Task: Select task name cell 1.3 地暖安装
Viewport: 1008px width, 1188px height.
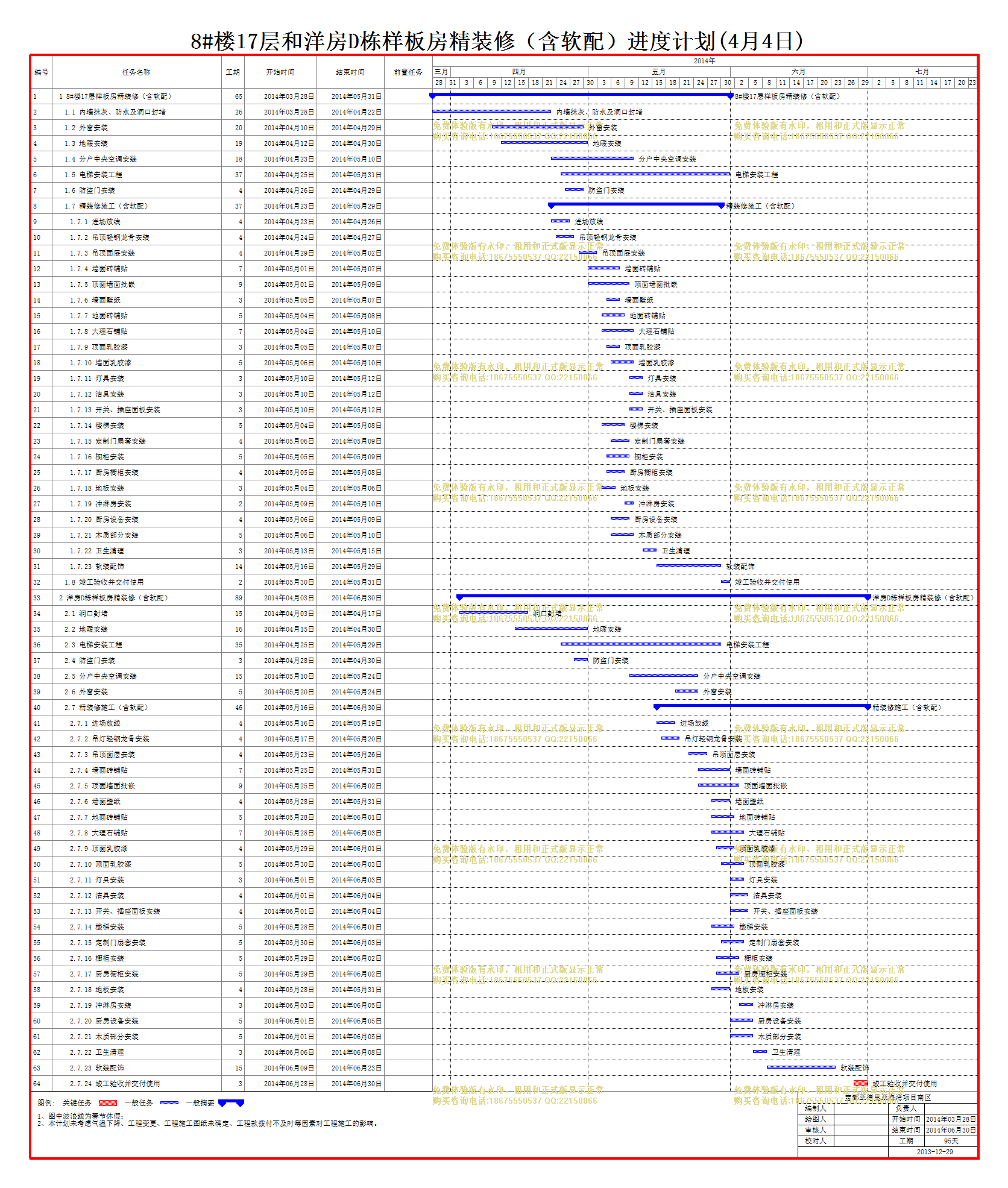Action: click(x=136, y=143)
